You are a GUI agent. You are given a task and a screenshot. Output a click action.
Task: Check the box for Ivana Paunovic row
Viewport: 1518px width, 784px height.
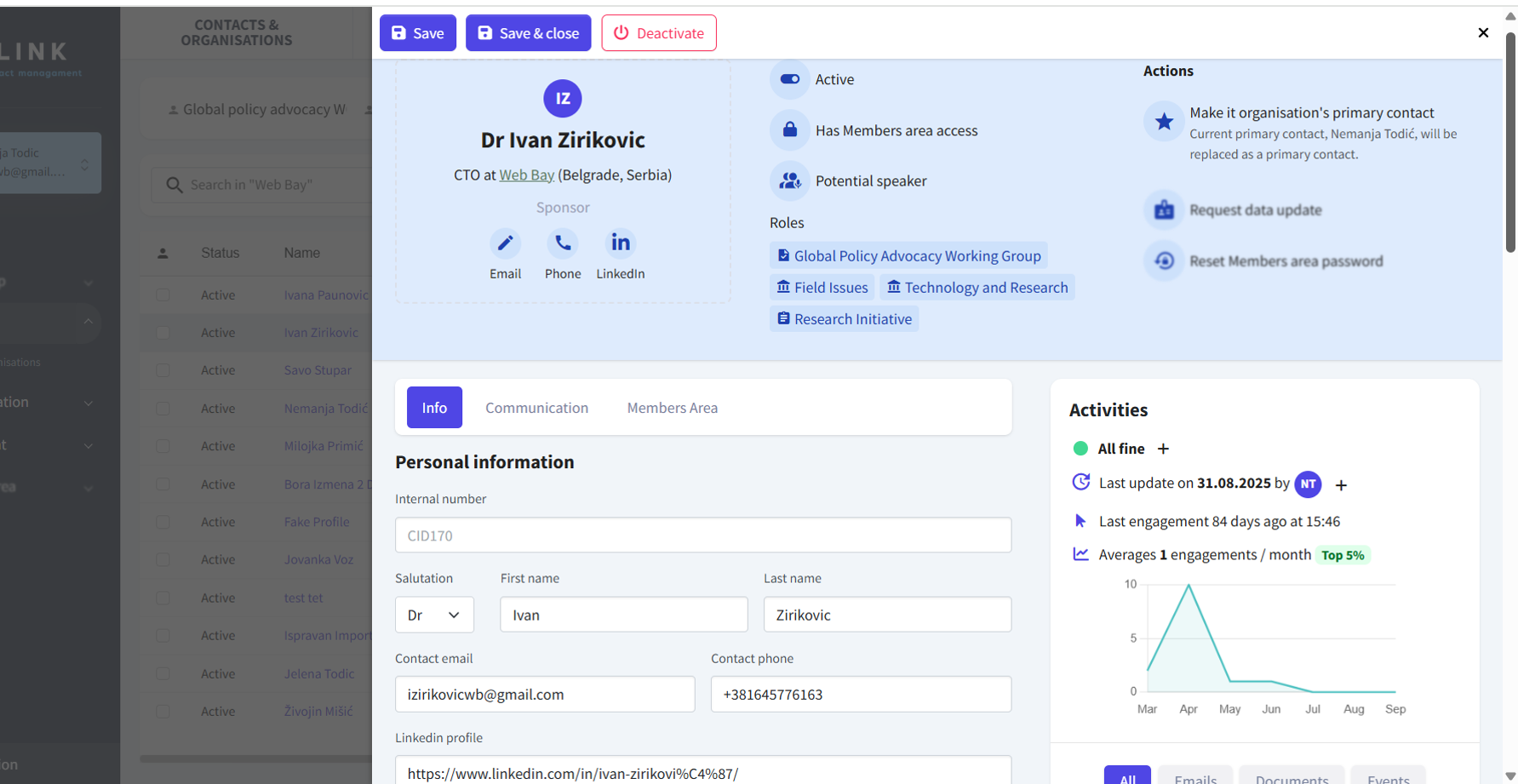pos(163,295)
